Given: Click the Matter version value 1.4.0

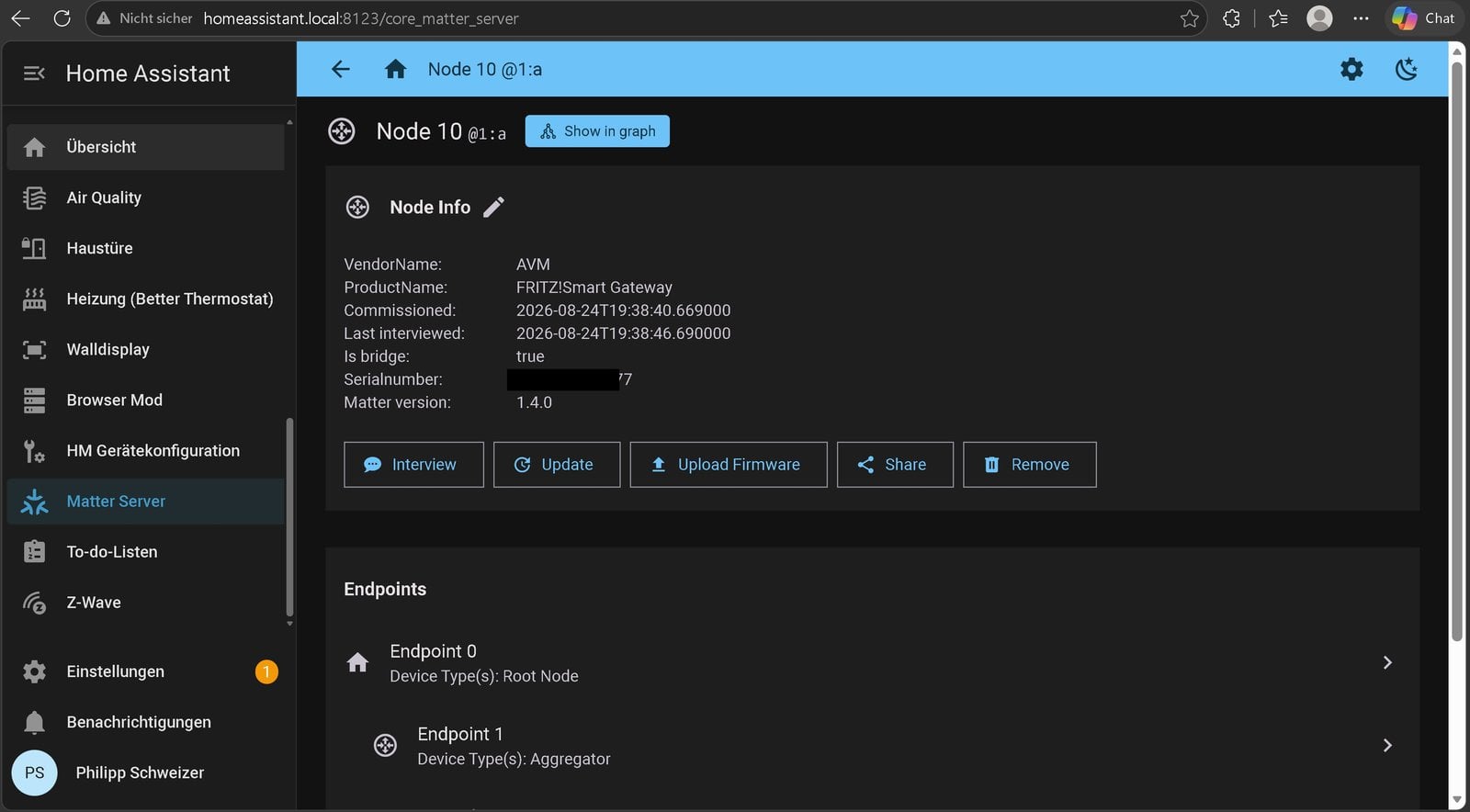Looking at the screenshot, I should click(534, 402).
